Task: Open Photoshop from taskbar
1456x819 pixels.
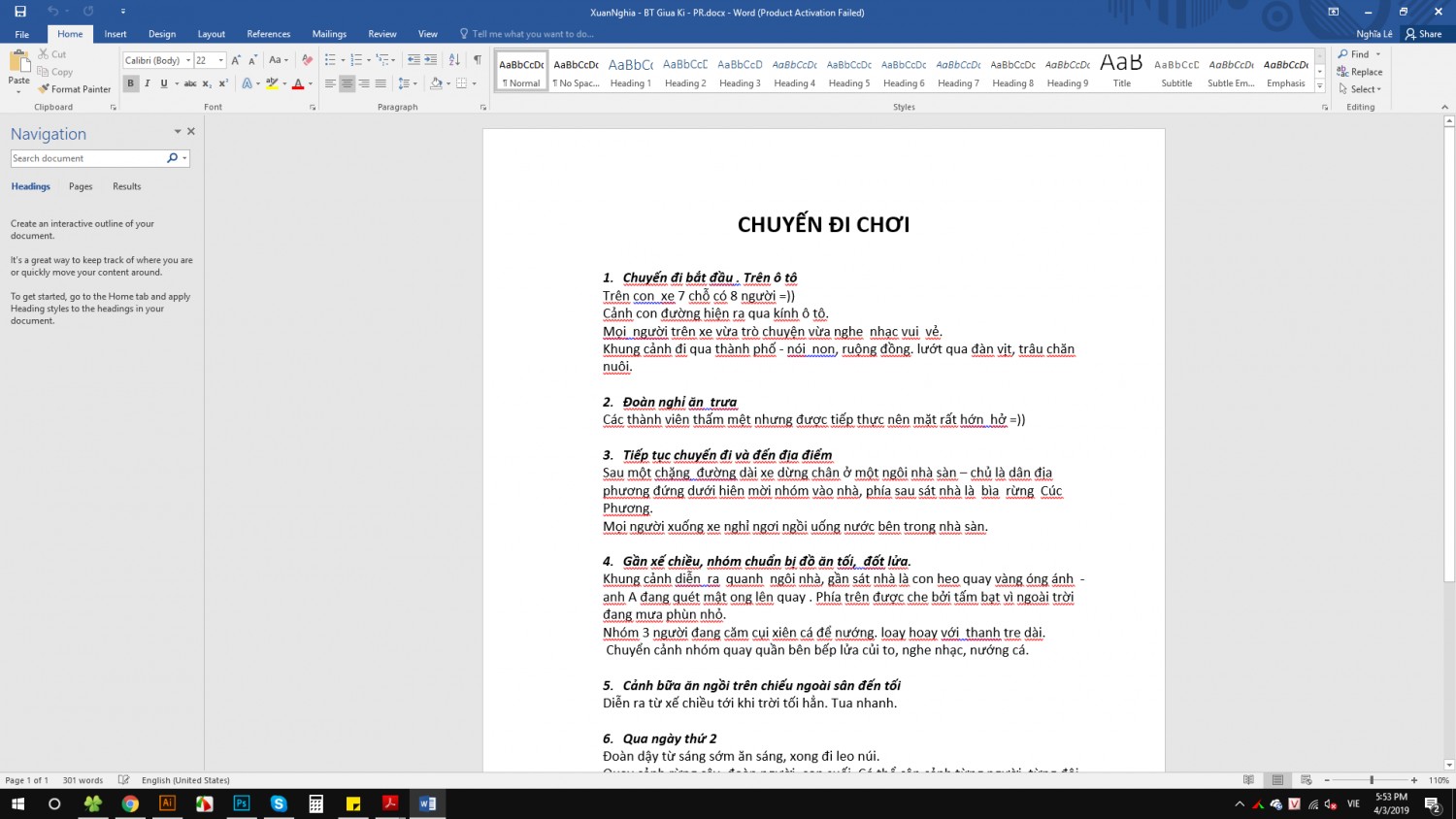Action: click(241, 803)
